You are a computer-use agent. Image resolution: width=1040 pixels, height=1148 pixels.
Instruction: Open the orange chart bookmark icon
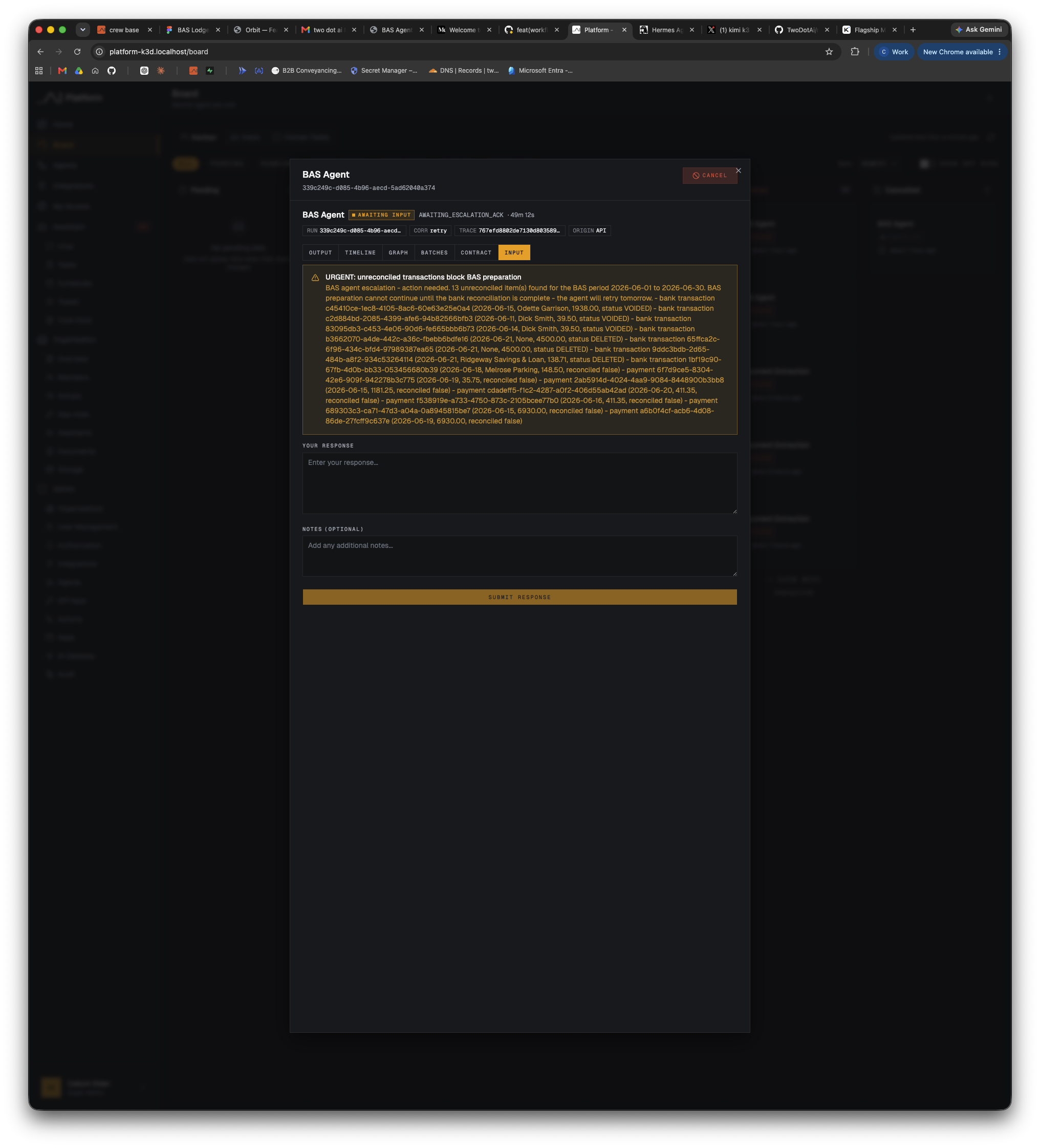click(x=193, y=71)
